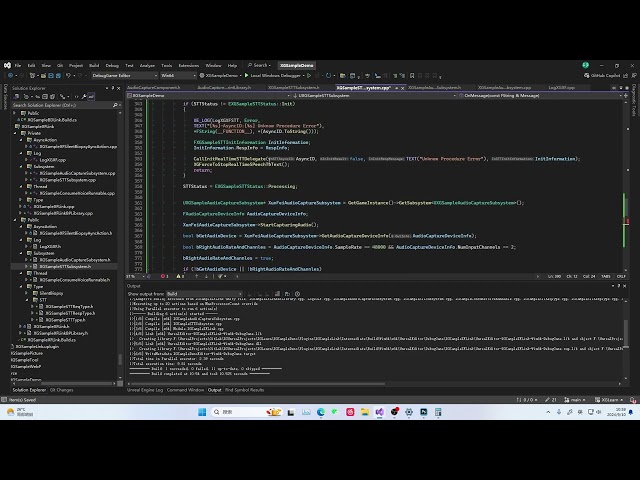Switch to the LogXGXF.cpp editor tab
640x480 pixels.
[x=562, y=87]
